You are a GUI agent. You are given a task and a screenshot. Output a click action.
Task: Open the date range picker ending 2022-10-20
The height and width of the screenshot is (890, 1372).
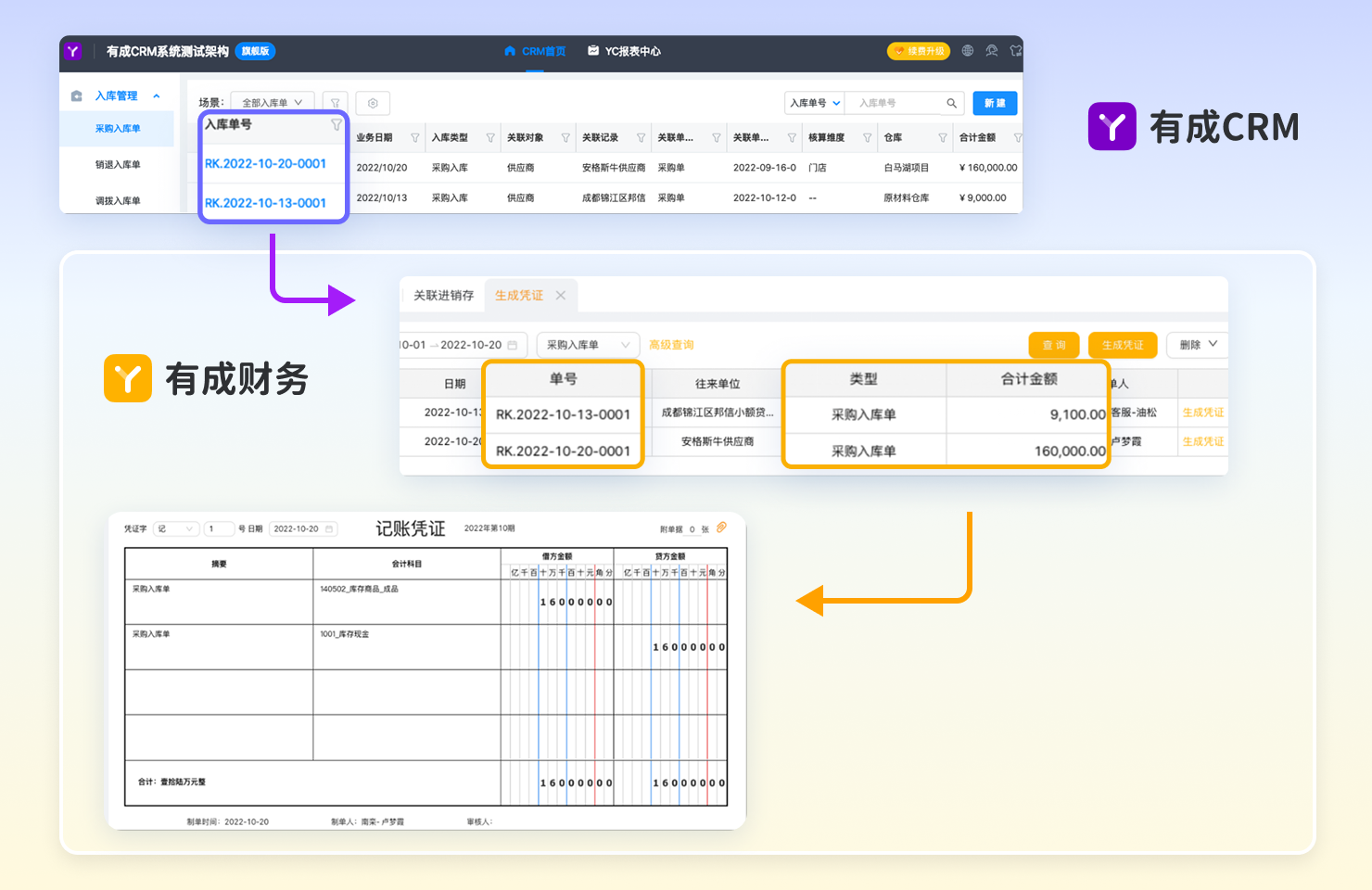[x=463, y=345]
